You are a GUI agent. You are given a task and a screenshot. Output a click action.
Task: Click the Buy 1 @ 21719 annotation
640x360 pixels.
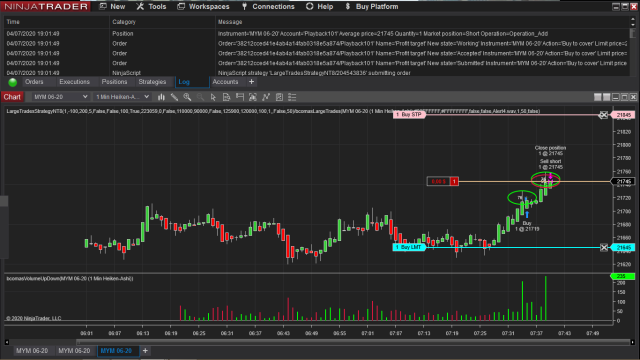click(x=527, y=226)
